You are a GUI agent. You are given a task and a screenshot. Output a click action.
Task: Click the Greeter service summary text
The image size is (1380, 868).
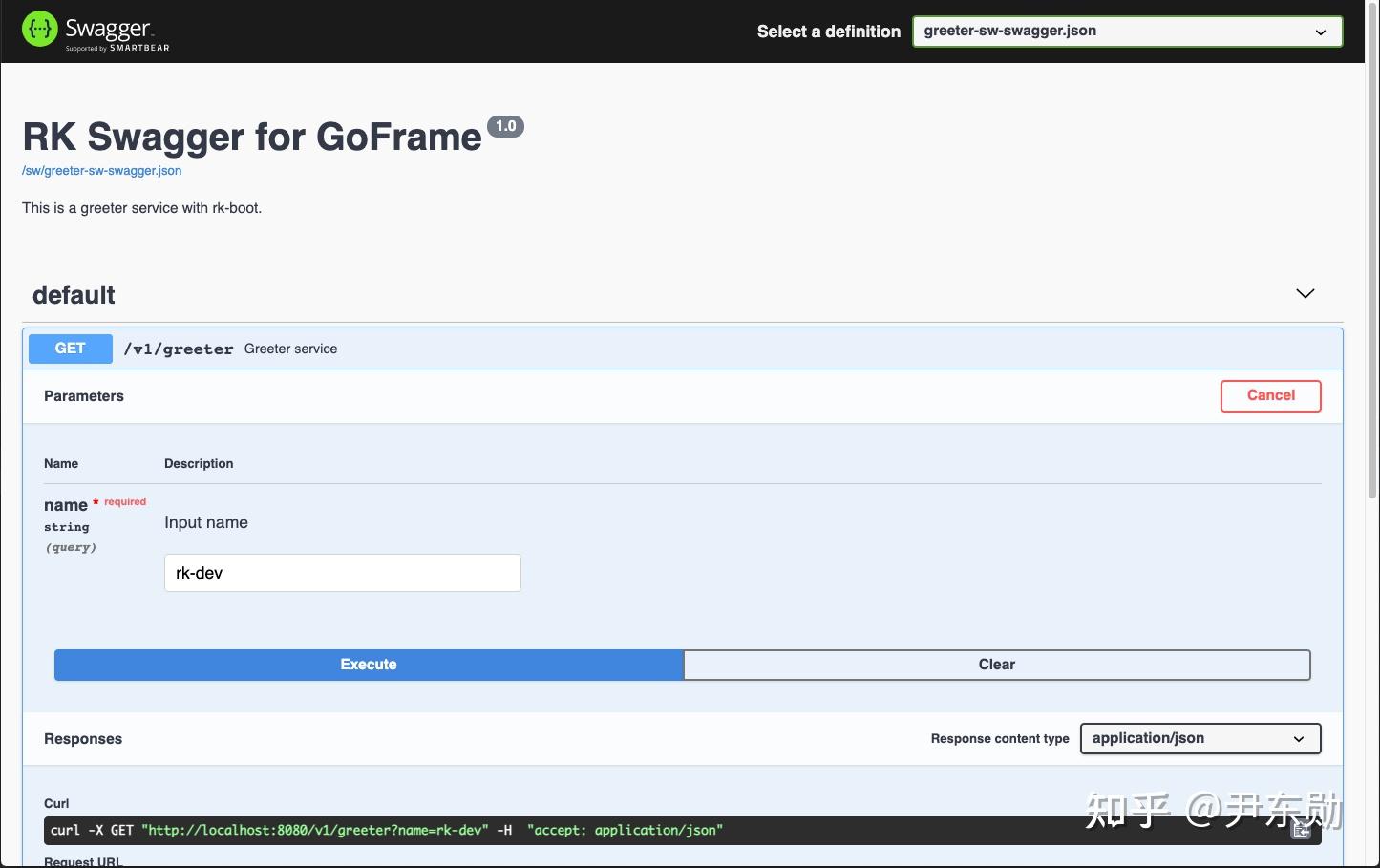click(290, 348)
